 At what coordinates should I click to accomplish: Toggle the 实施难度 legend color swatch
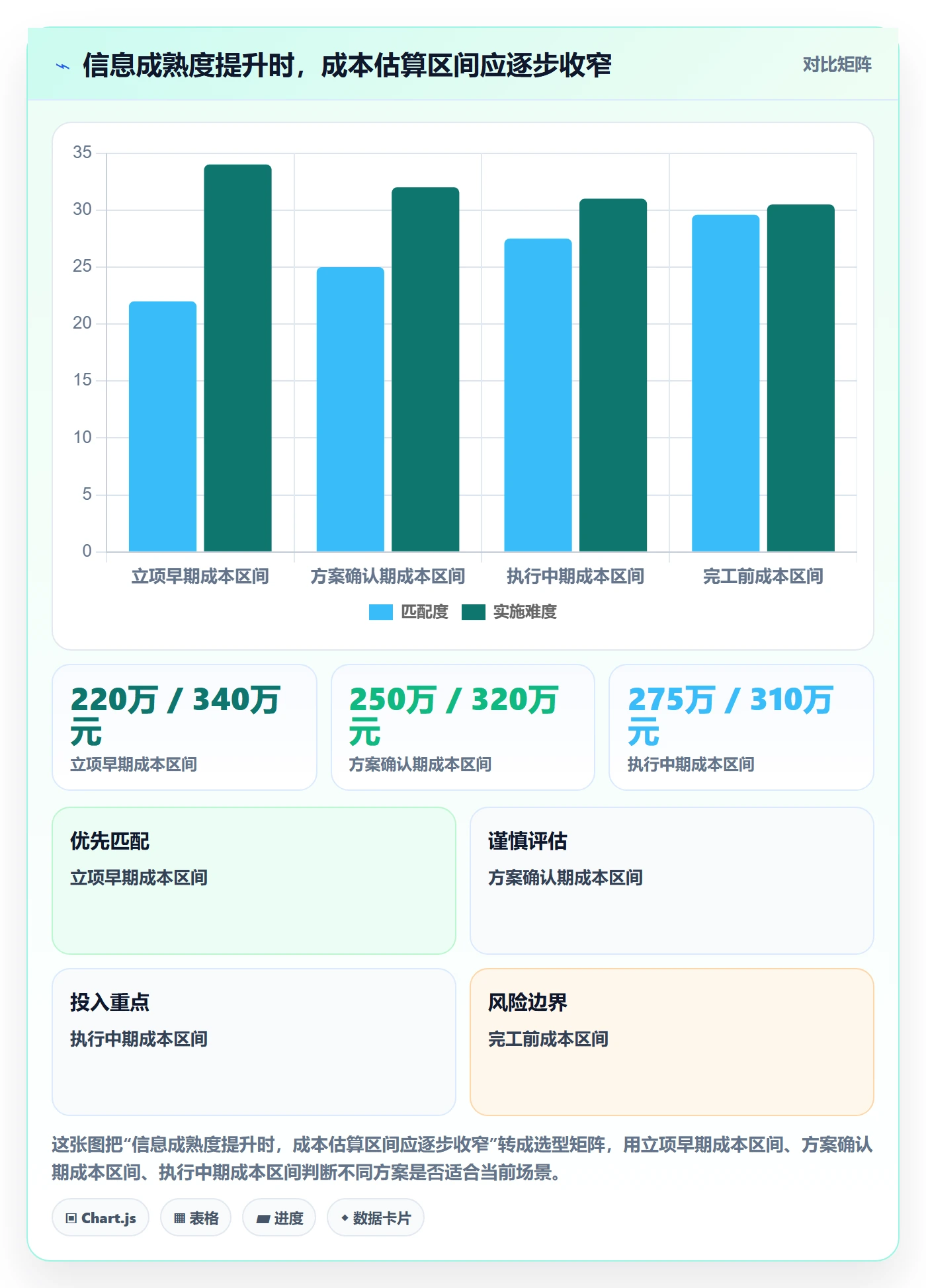(x=473, y=612)
